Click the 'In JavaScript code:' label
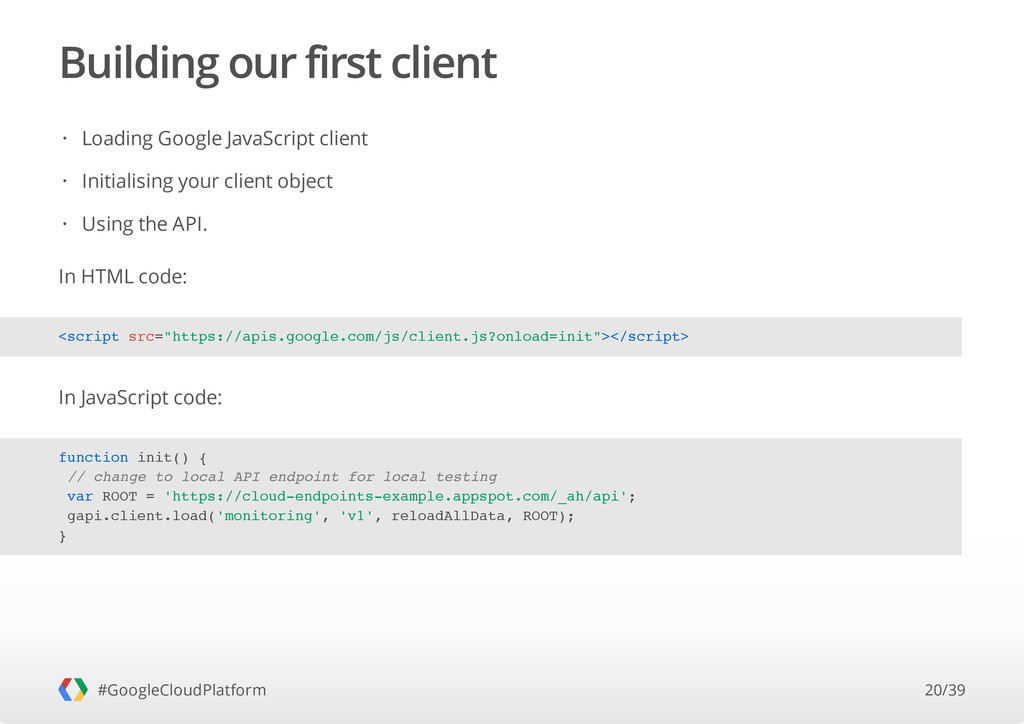The width and height of the screenshot is (1024, 724). (140, 397)
